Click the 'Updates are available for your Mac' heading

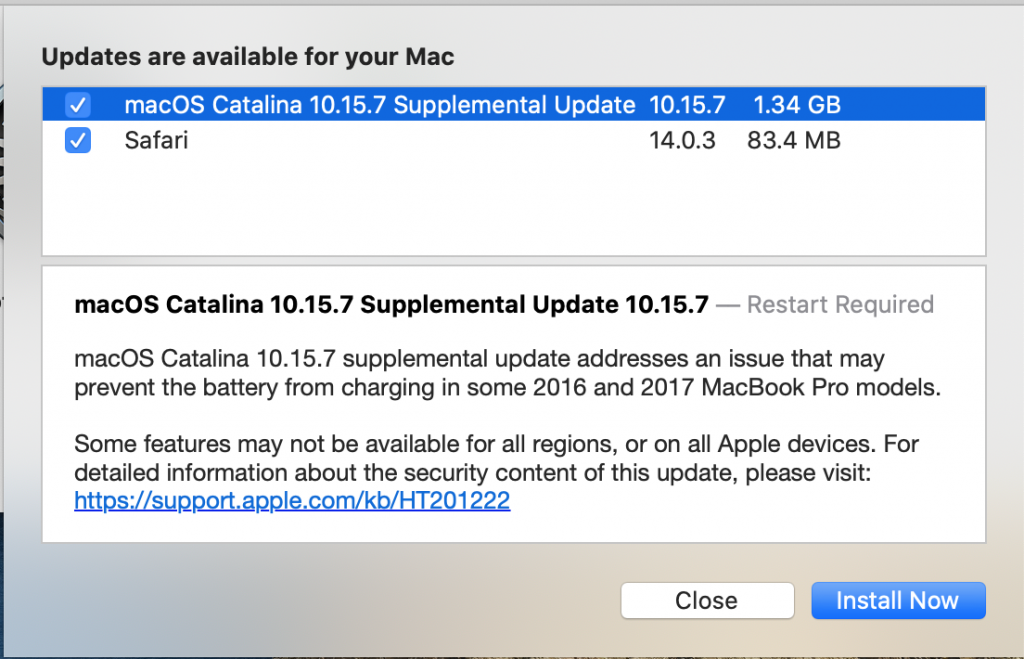248,57
